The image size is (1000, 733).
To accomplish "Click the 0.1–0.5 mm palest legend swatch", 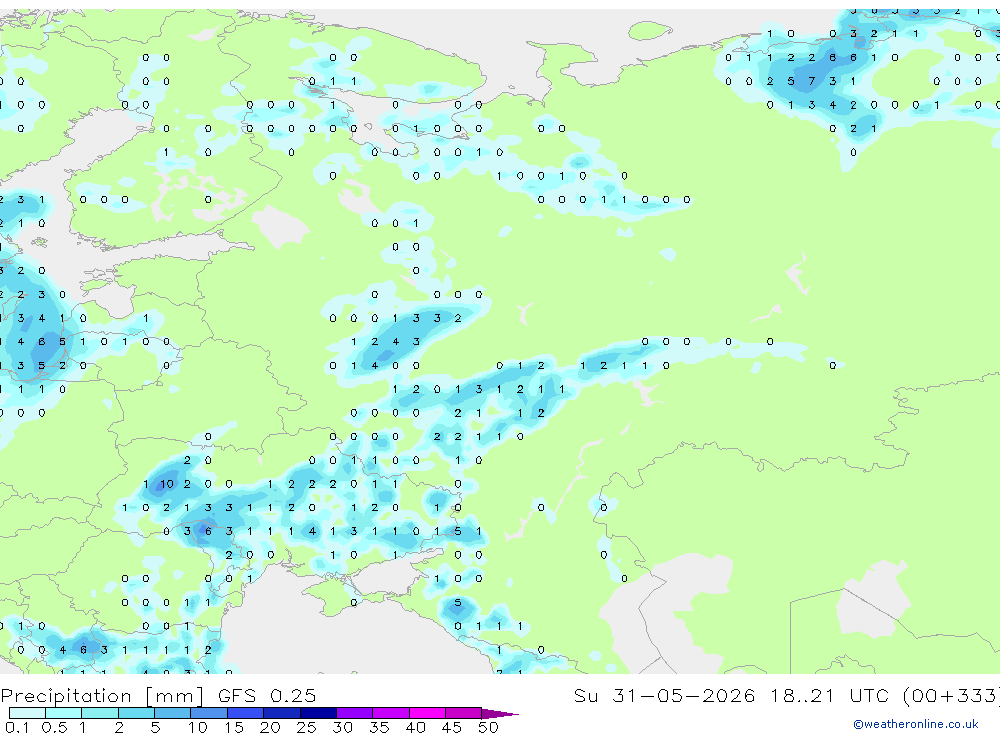I will pyautogui.click(x=27, y=713).
